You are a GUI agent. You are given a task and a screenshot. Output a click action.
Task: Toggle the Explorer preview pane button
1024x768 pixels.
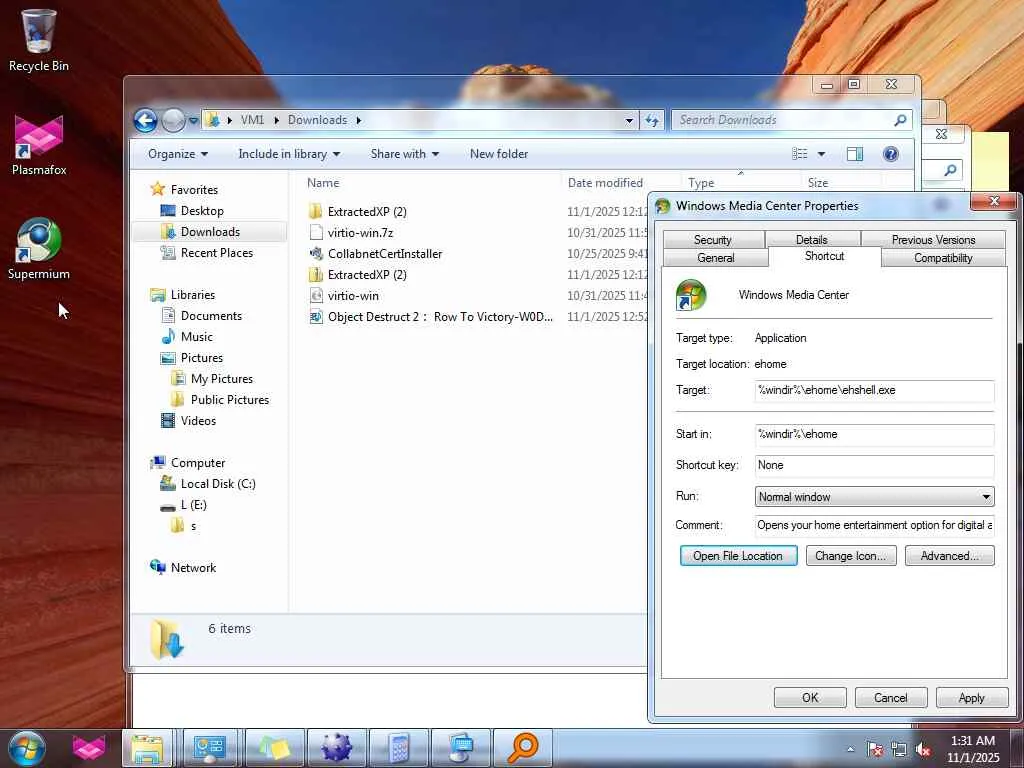(x=854, y=154)
